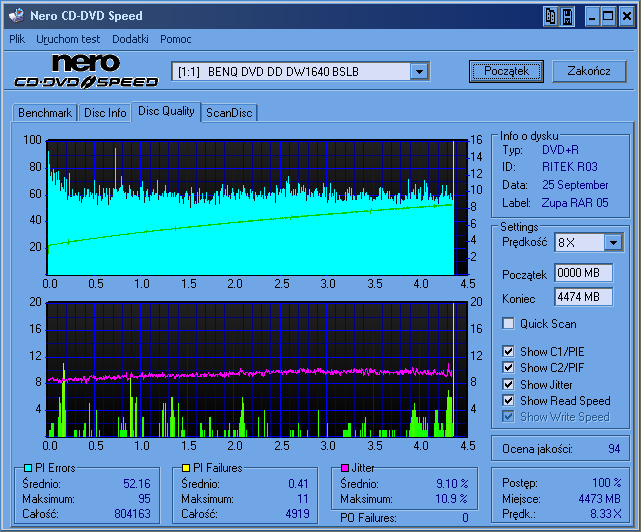Click the 8X speed value field

580,242
